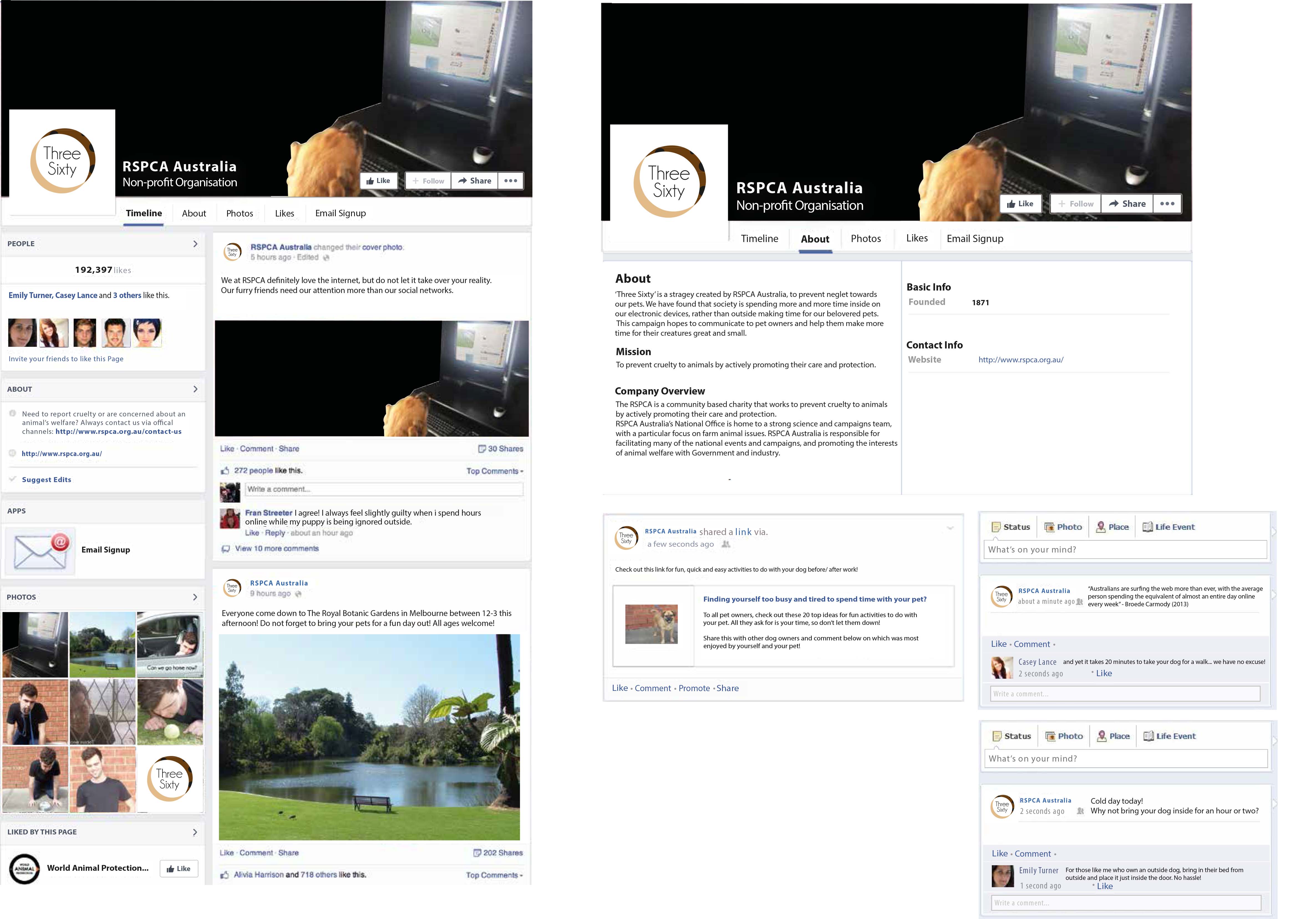Click the three-dots more options button
Image resolution: width=1316 pixels, height=919 pixels.
(x=510, y=181)
